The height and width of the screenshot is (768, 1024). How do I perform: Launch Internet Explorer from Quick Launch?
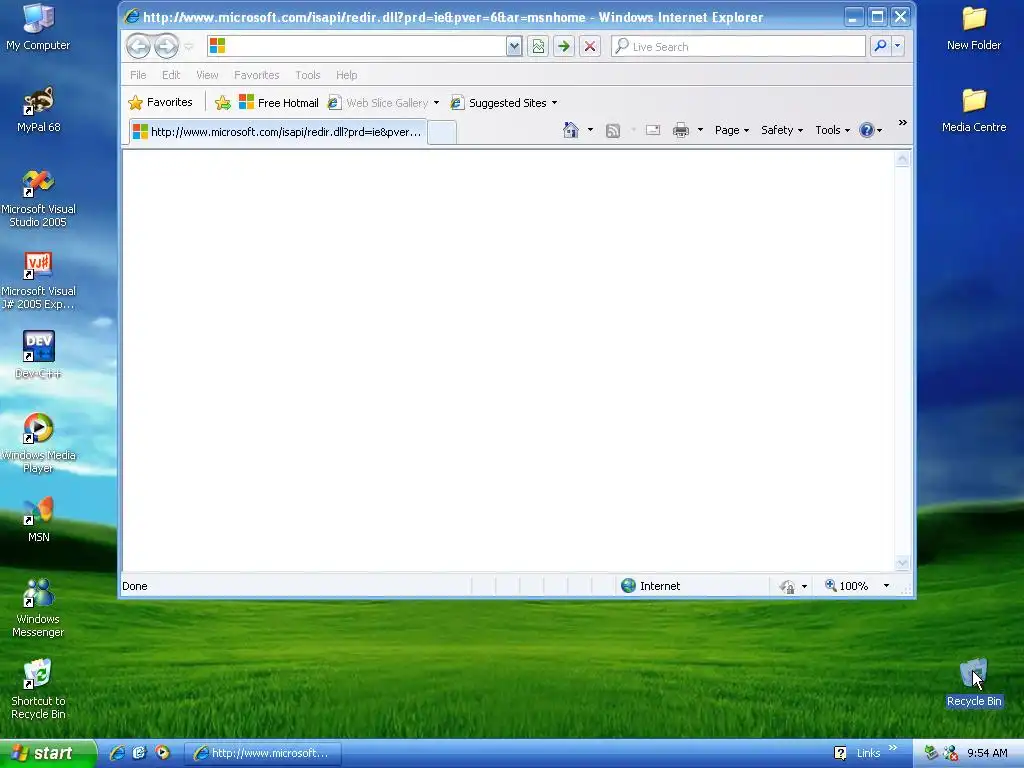click(117, 753)
